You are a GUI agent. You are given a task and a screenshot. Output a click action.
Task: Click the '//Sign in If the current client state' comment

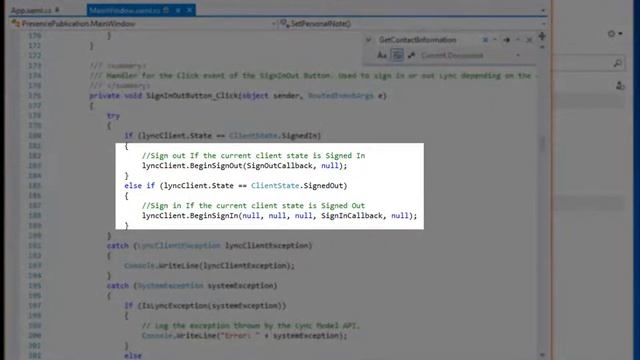coord(253,205)
